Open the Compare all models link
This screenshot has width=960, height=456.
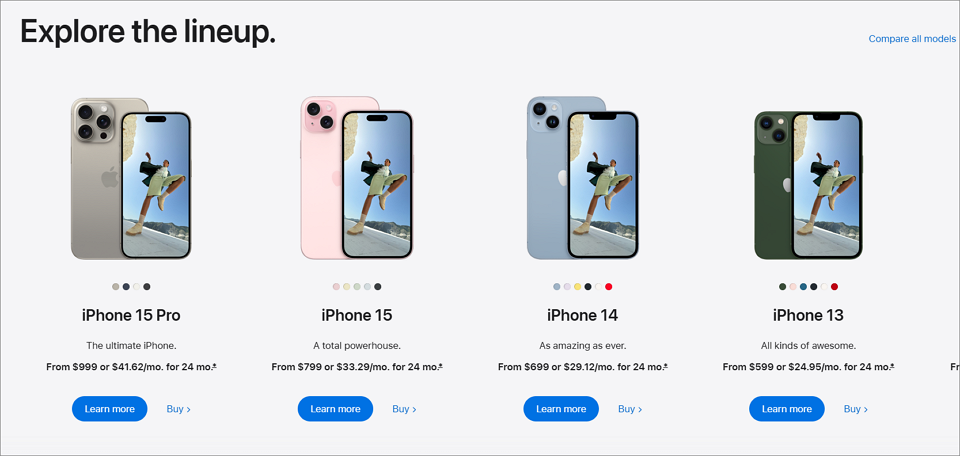[x=912, y=39]
